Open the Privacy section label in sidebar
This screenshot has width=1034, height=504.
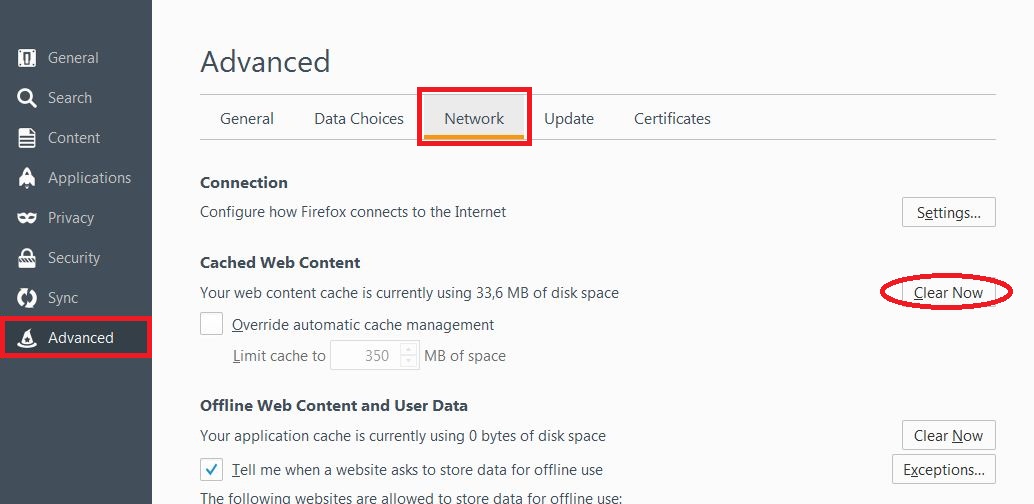coord(71,218)
